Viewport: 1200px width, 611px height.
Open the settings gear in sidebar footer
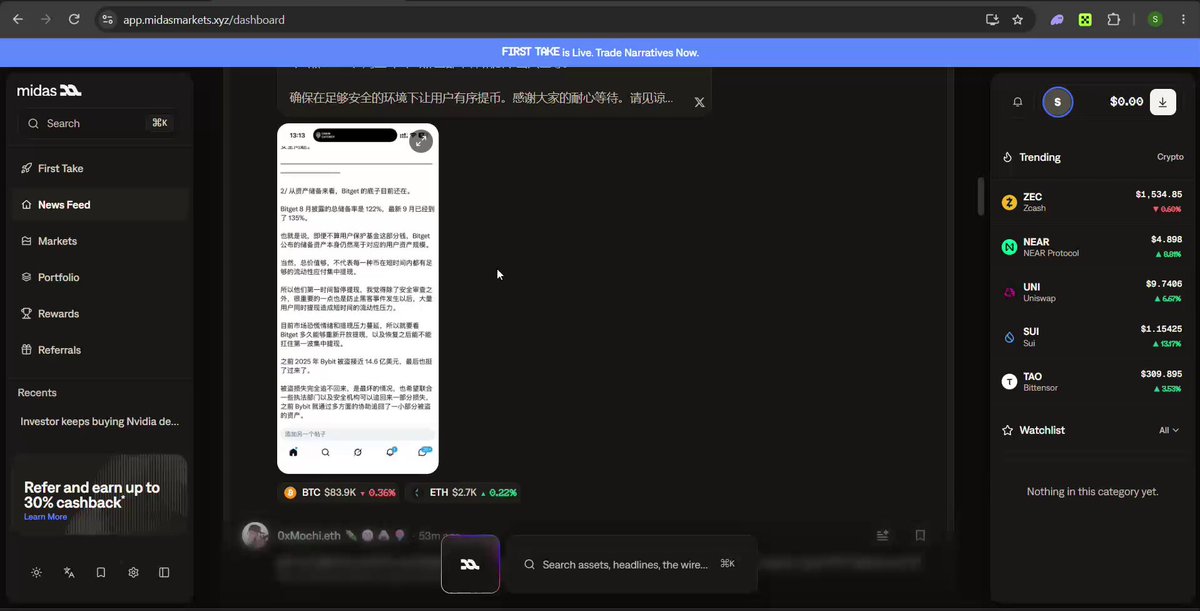tap(133, 573)
